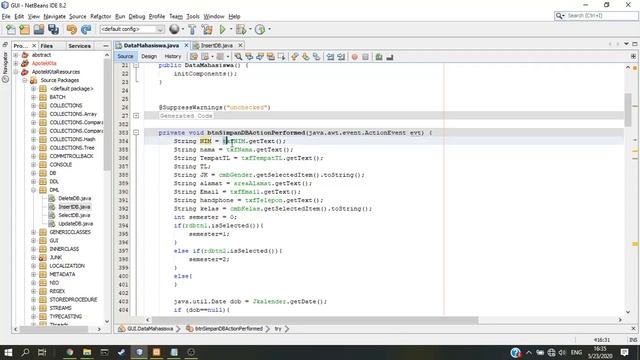Screen dimensions: 640x360
Task: Expand the STREAMS package node
Action: [33, 308]
